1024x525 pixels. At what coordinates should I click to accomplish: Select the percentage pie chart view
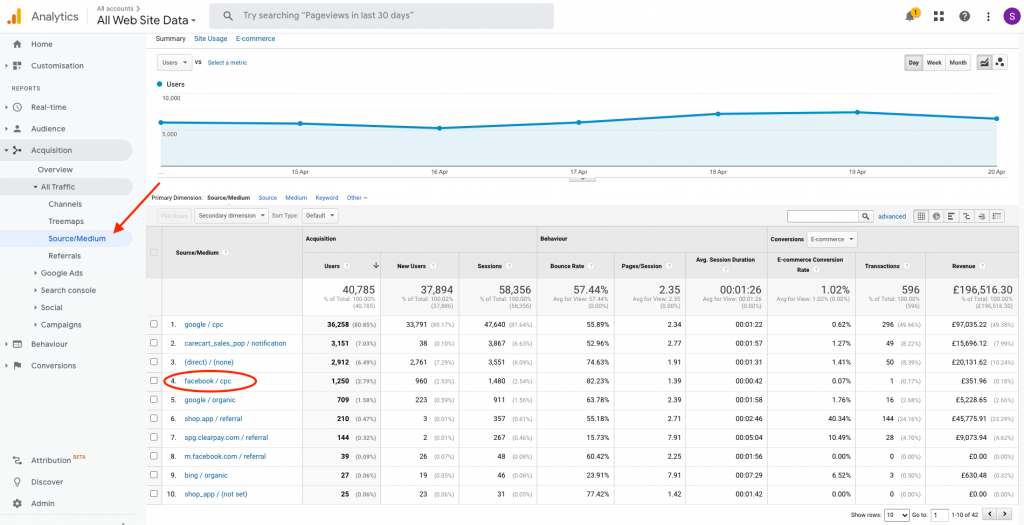coord(936,216)
